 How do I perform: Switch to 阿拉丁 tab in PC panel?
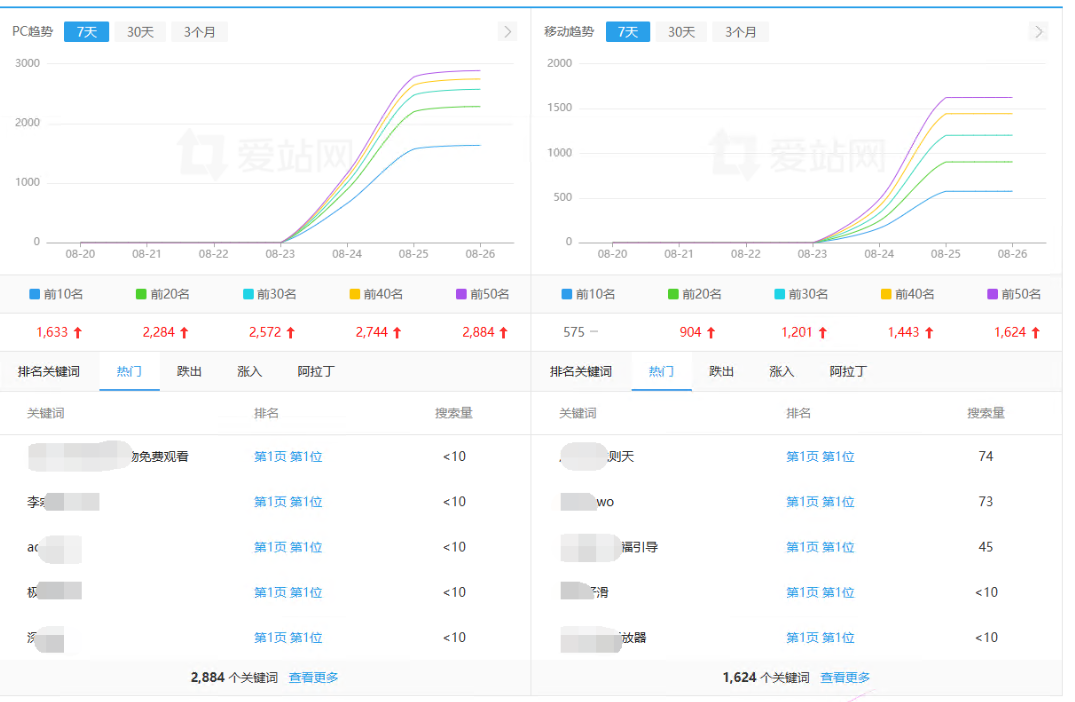coord(316,372)
